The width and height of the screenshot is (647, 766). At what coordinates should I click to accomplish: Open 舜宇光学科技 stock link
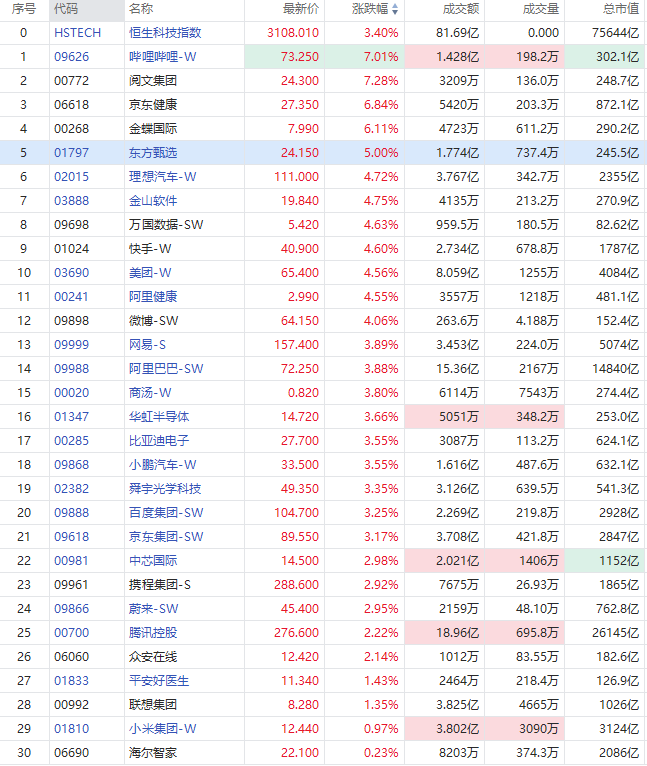(x=165, y=489)
